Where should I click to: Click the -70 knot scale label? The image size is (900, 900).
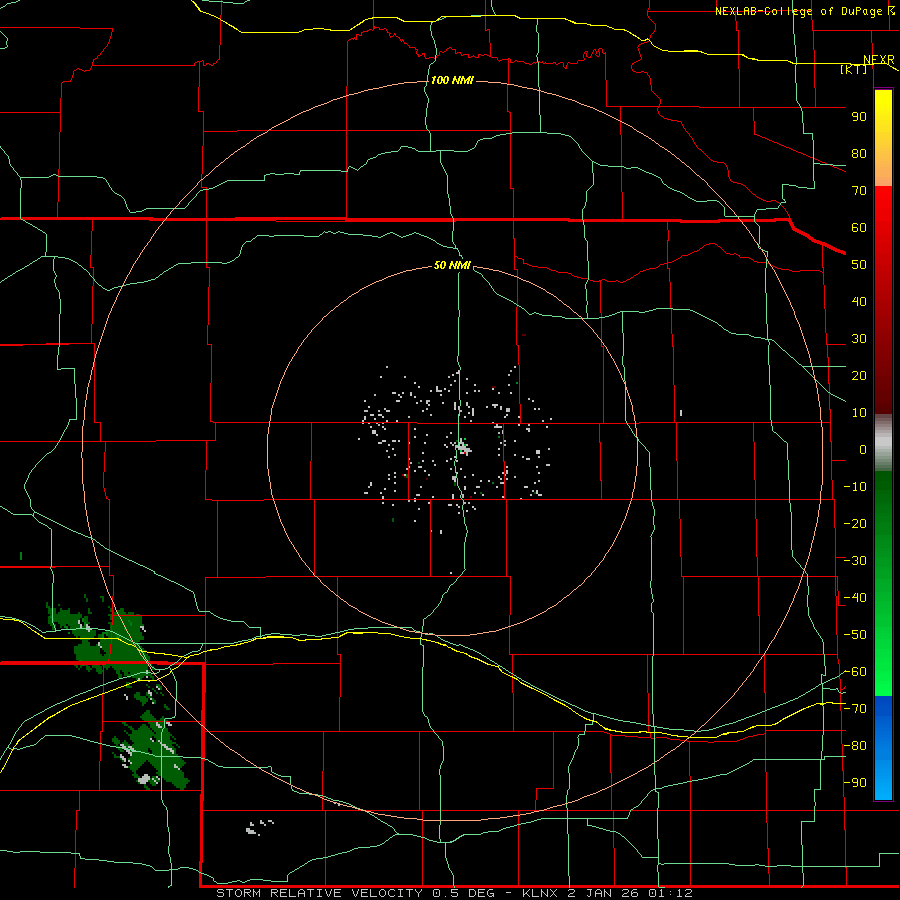pyautogui.click(x=855, y=709)
